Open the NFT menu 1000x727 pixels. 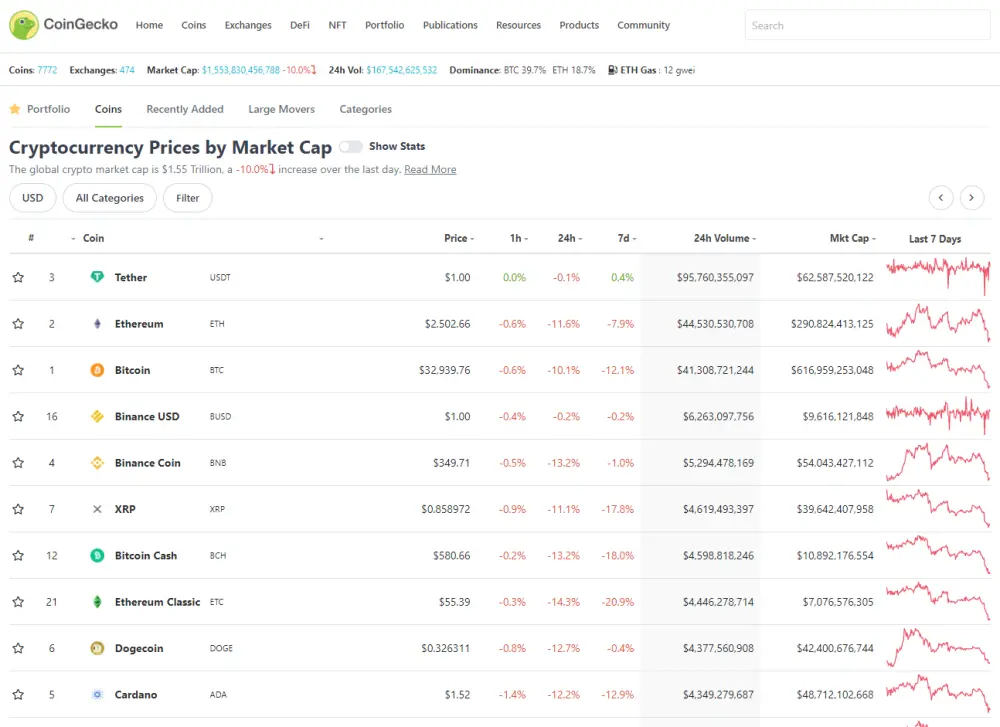(337, 25)
